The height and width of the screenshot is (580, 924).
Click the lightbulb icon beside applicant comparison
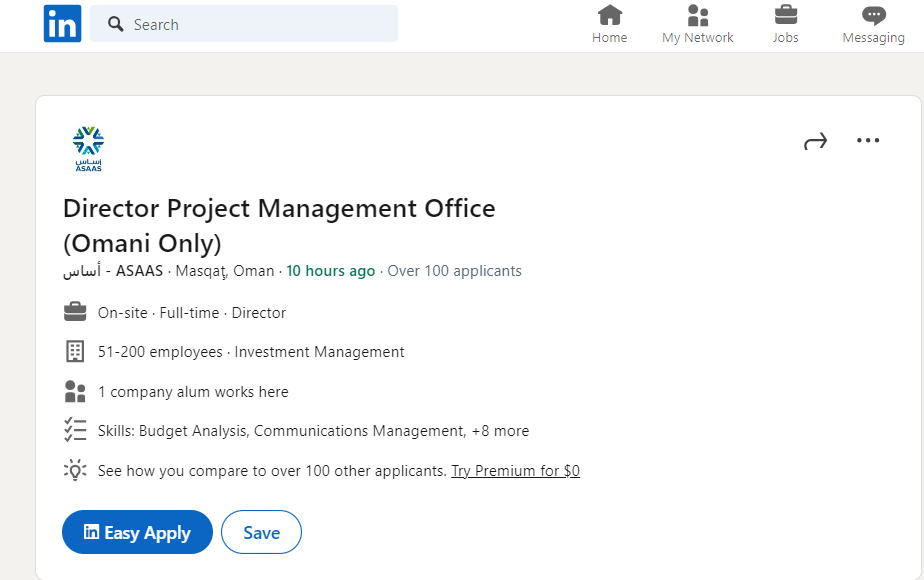tap(75, 470)
